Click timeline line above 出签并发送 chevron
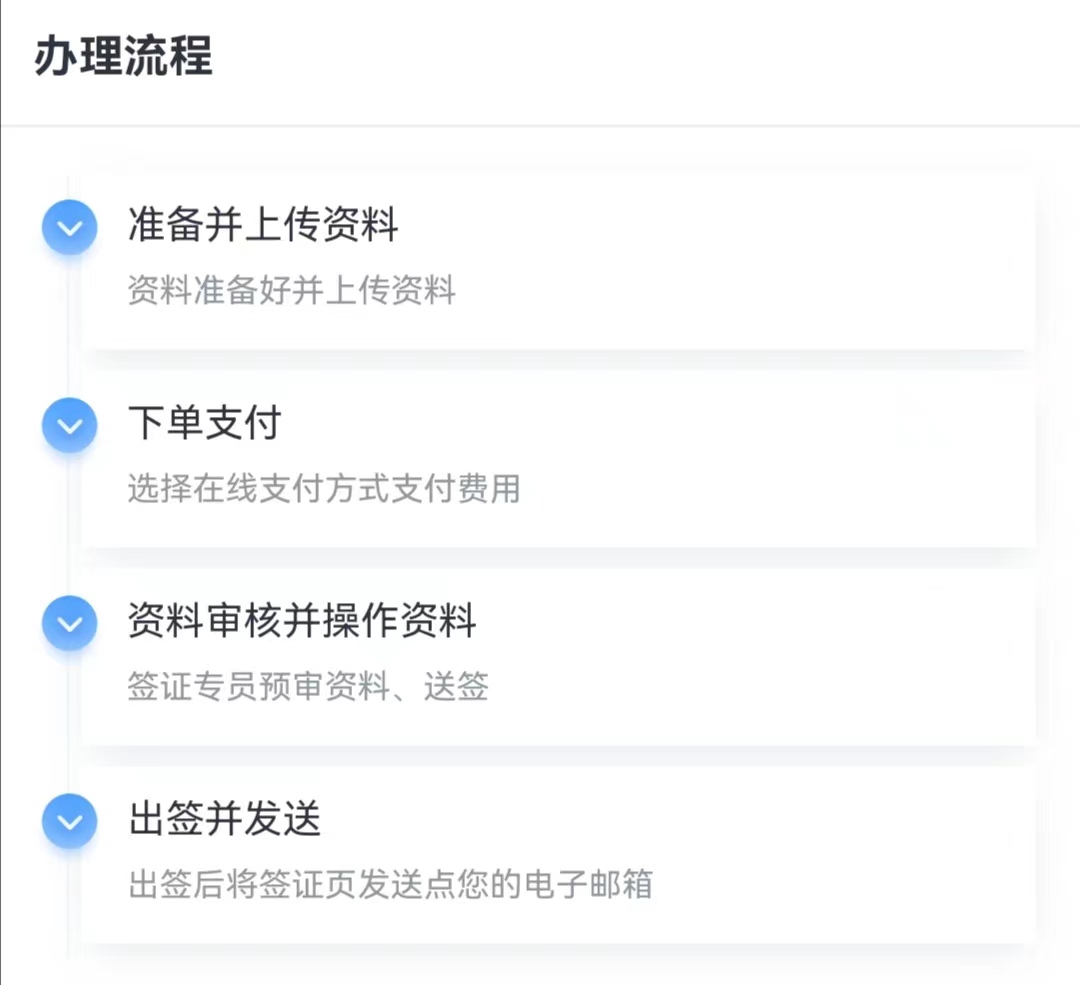 coord(69,722)
